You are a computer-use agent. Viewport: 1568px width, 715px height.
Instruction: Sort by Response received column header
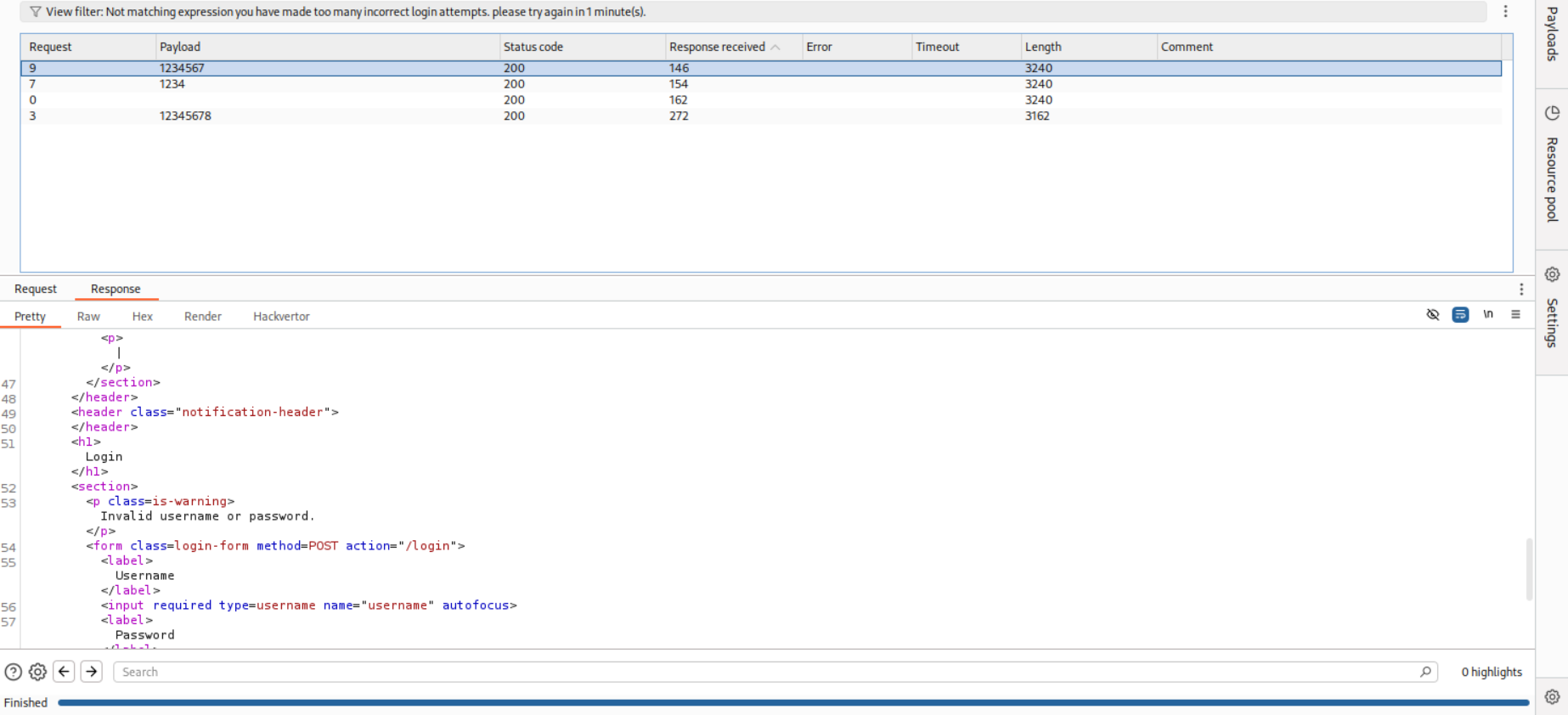[717, 48]
